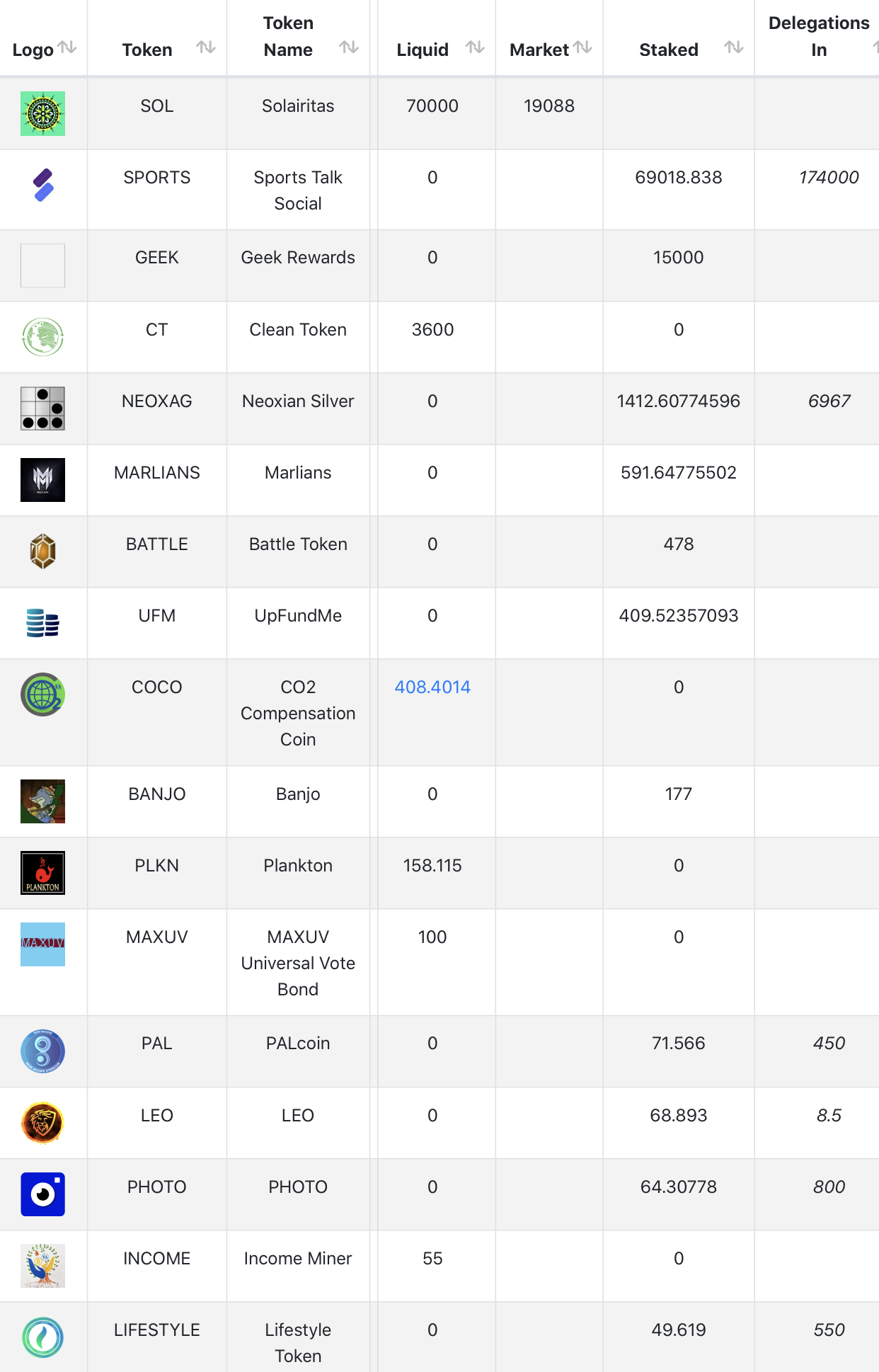Screen dimensions: 879x1372
Task: Click the Marlians logo icon
Action: pyautogui.click(x=42, y=480)
